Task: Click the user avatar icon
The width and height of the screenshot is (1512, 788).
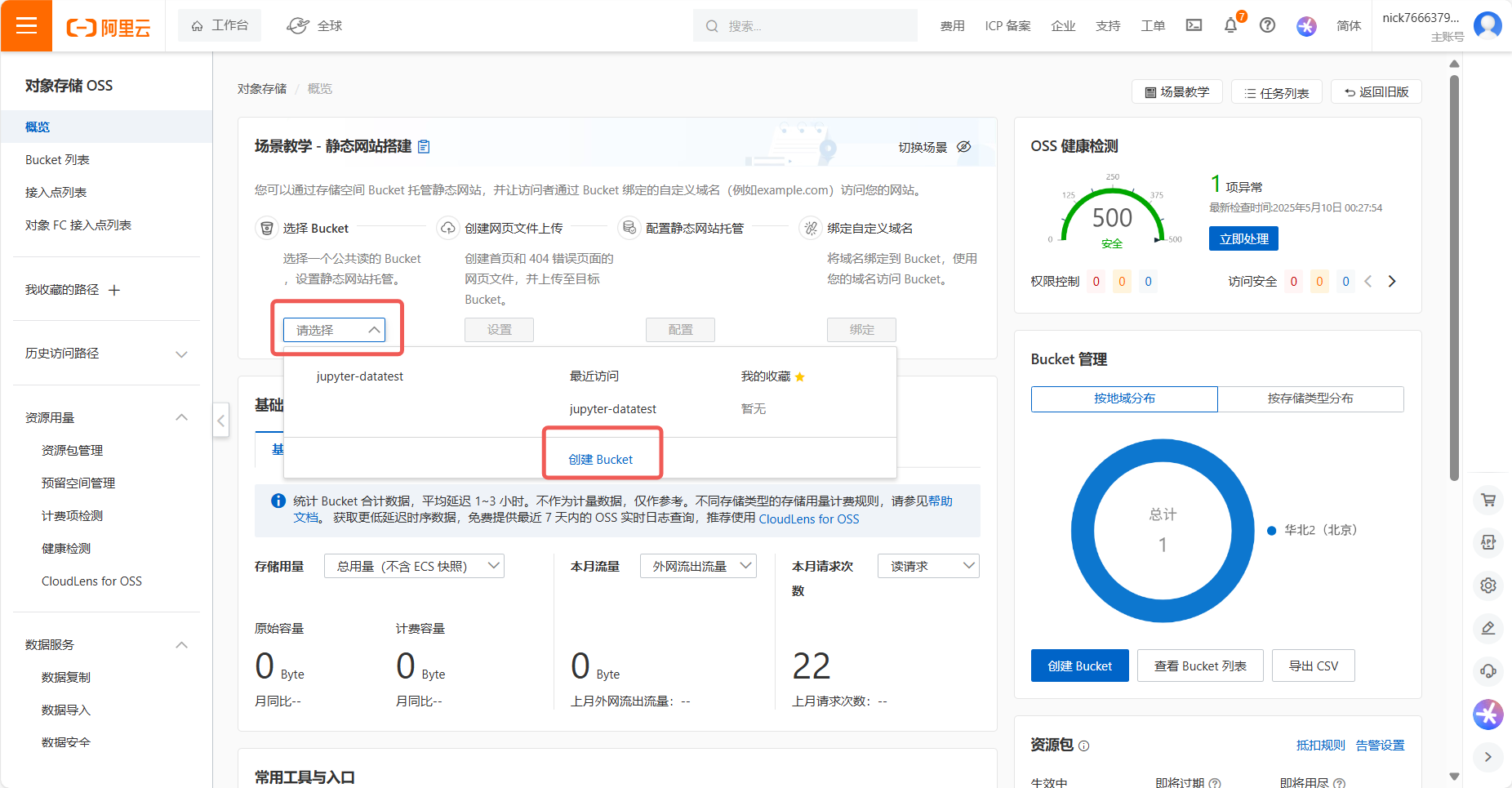Action: click(x=1488, y=26)
